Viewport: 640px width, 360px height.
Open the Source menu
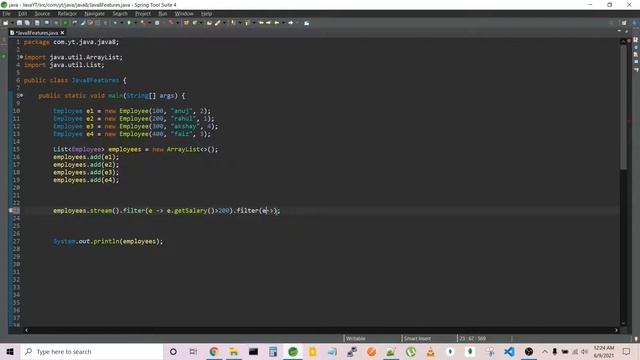(42, 14)
